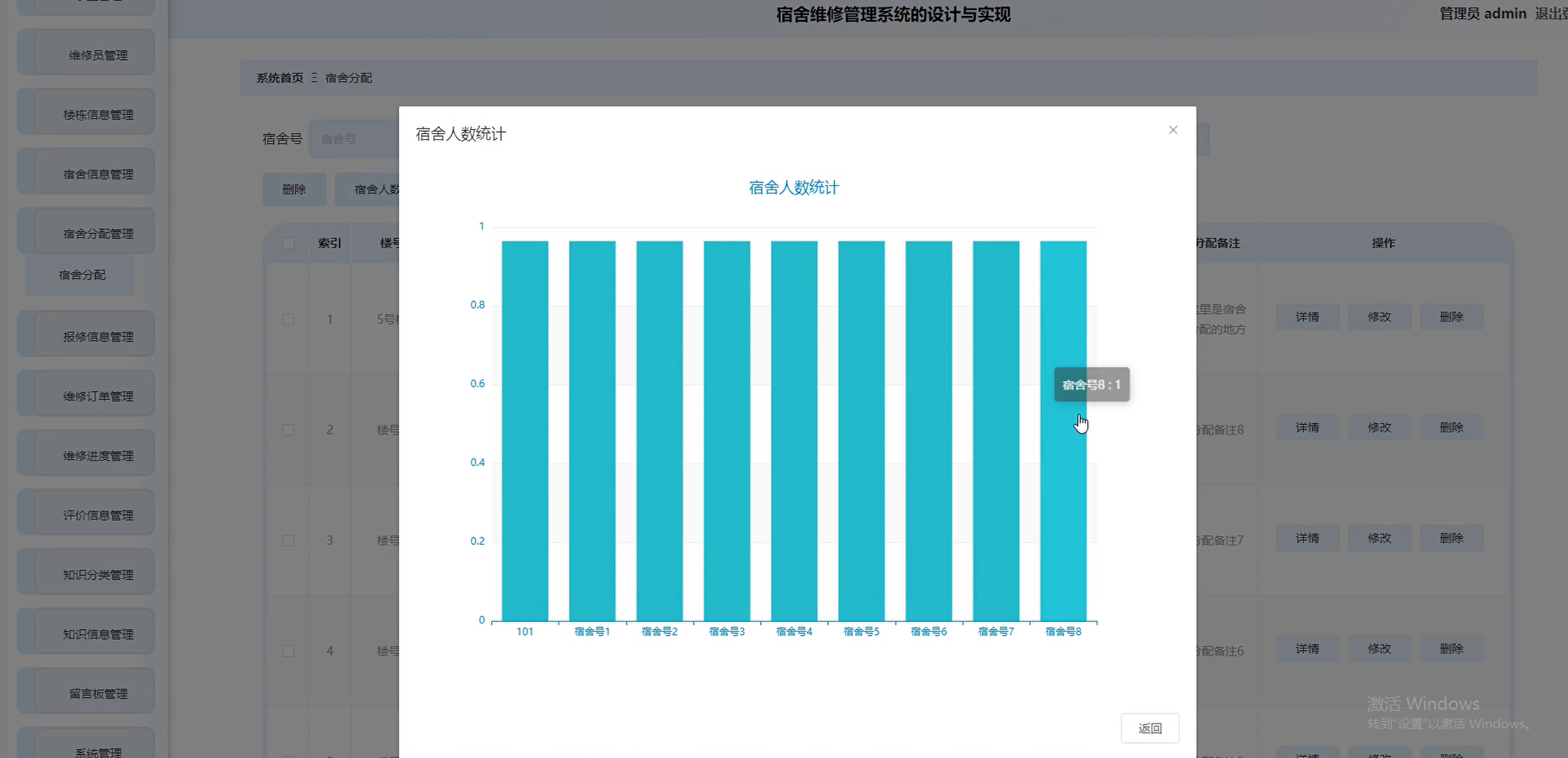The image size is (1568, 758).
Task: Open 报修信息管理 sidebar menu
Action: (86, 334)
